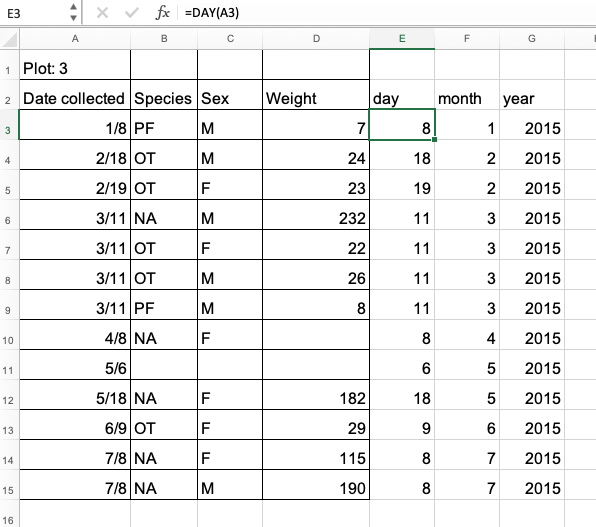Click the select-all corner triangle
Screen dimensions: 596x527
pyautogui.click(x=10, y=39)
